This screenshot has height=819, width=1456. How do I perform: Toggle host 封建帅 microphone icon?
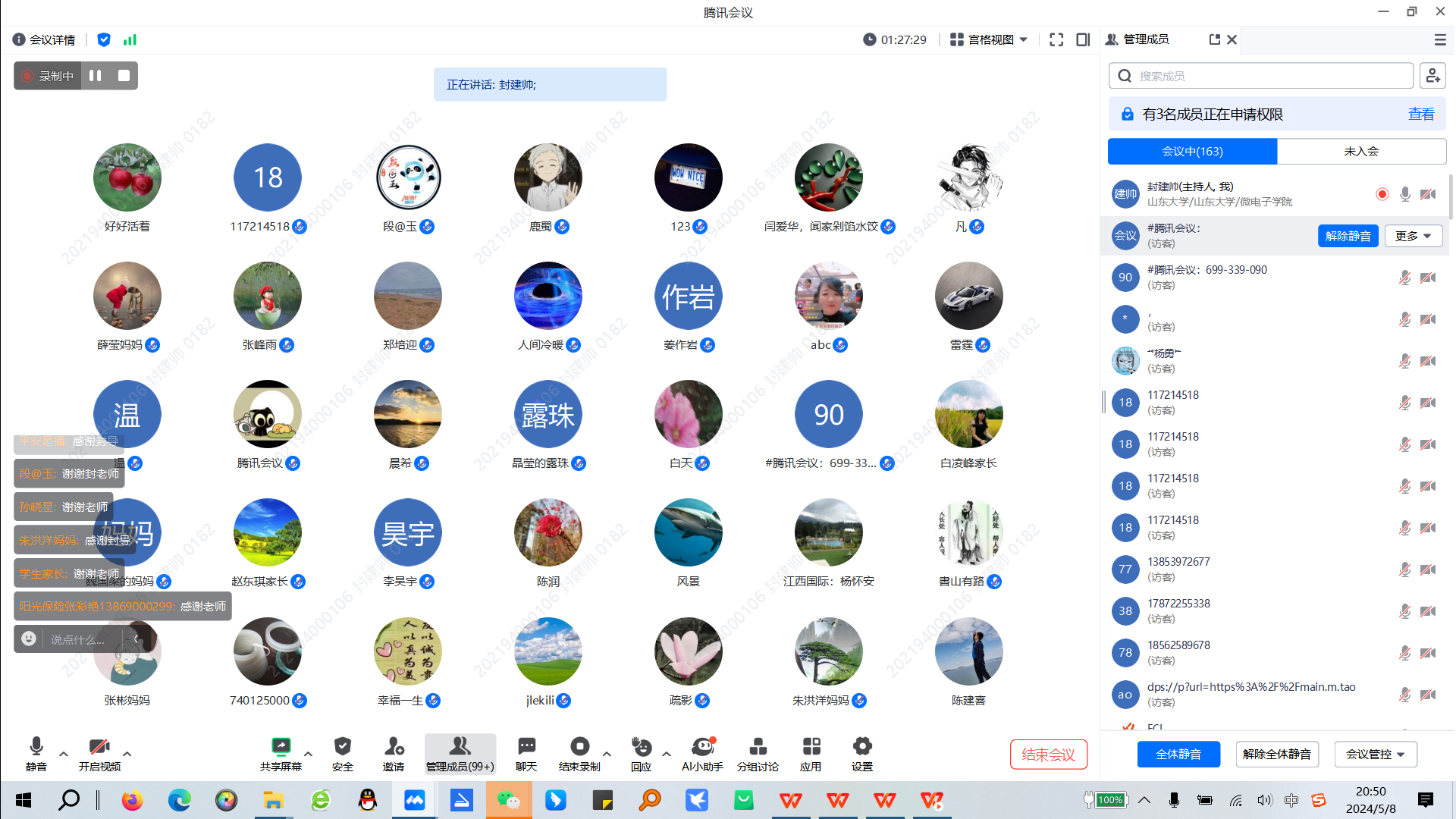coord(1405,194)
